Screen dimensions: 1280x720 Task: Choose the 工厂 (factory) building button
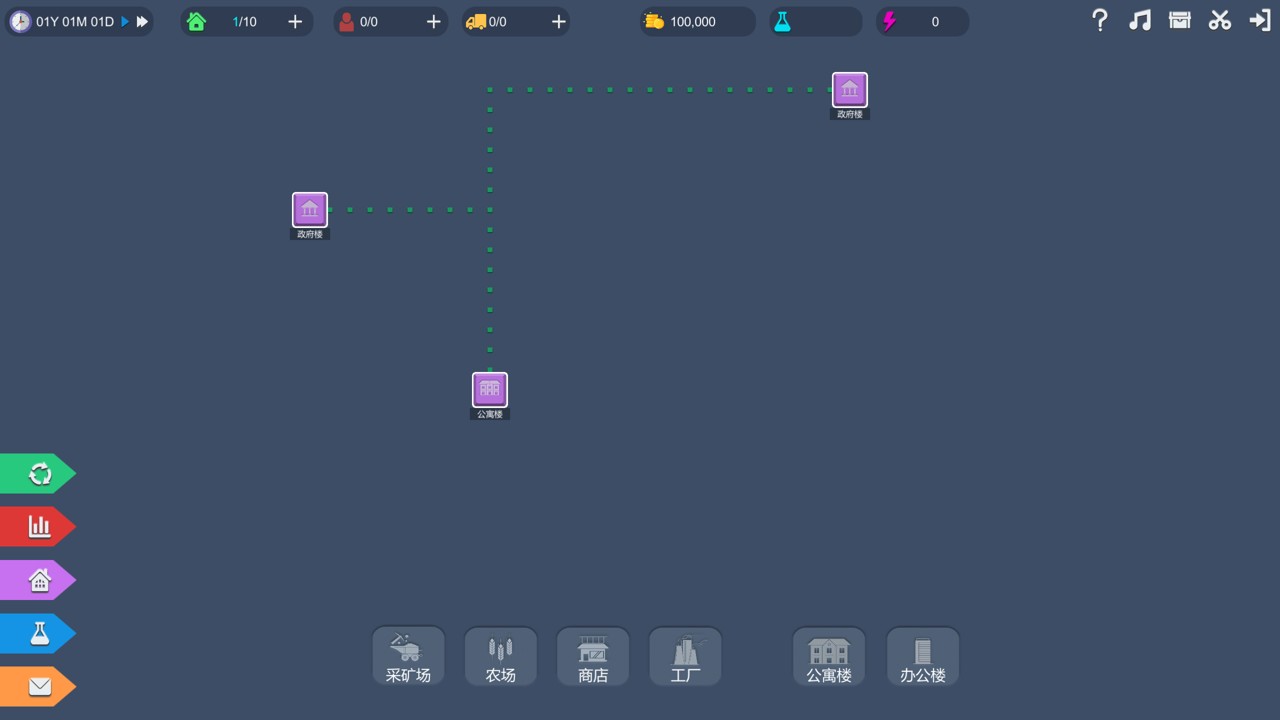coord(685,657)
